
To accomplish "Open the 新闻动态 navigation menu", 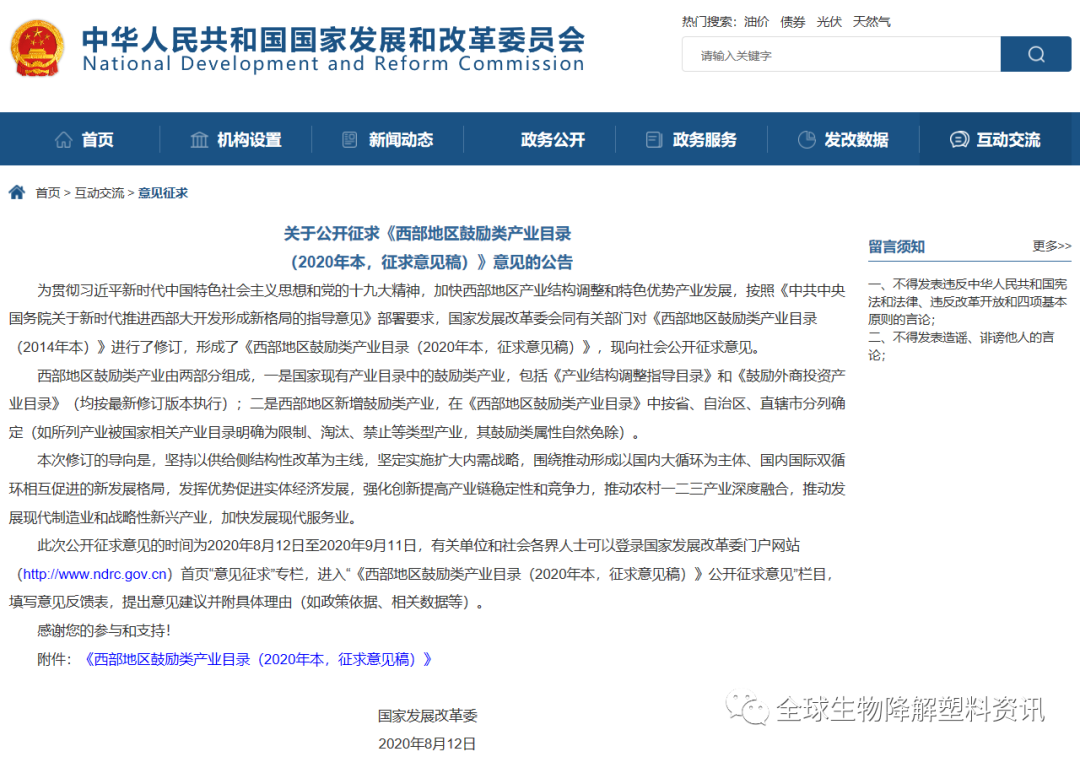I will click(400, 140).
